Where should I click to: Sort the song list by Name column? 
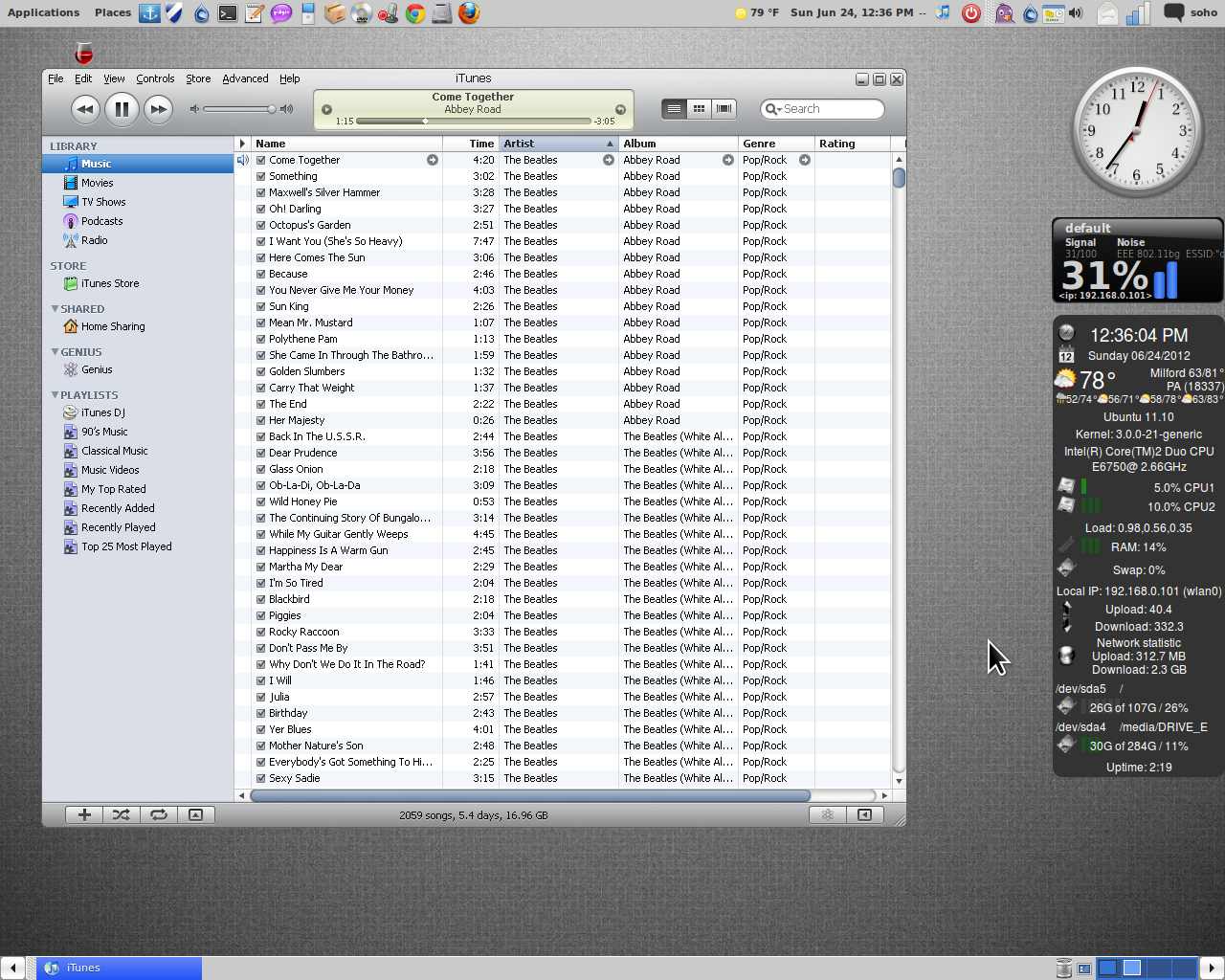(x=346, y=144)
